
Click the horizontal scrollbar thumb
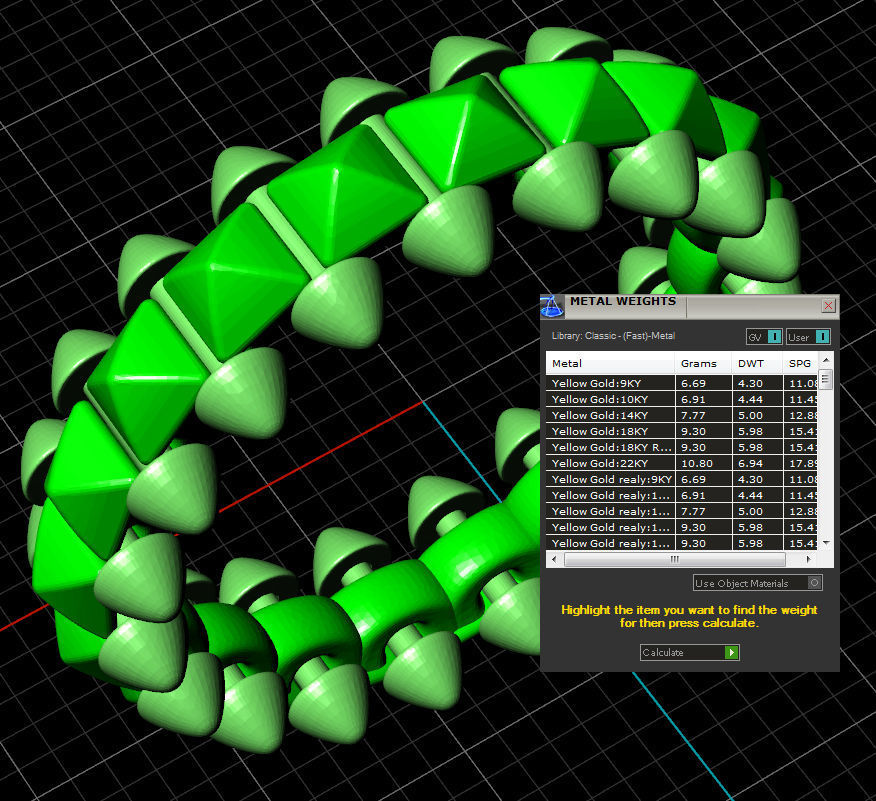675,559
